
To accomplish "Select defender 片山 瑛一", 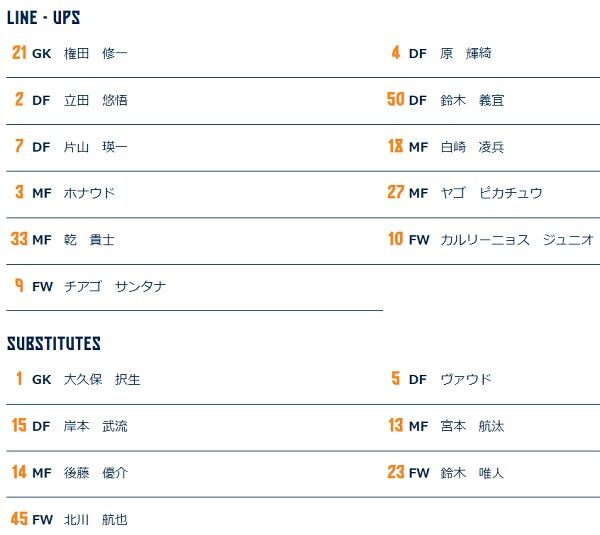I will click(95, 147).
